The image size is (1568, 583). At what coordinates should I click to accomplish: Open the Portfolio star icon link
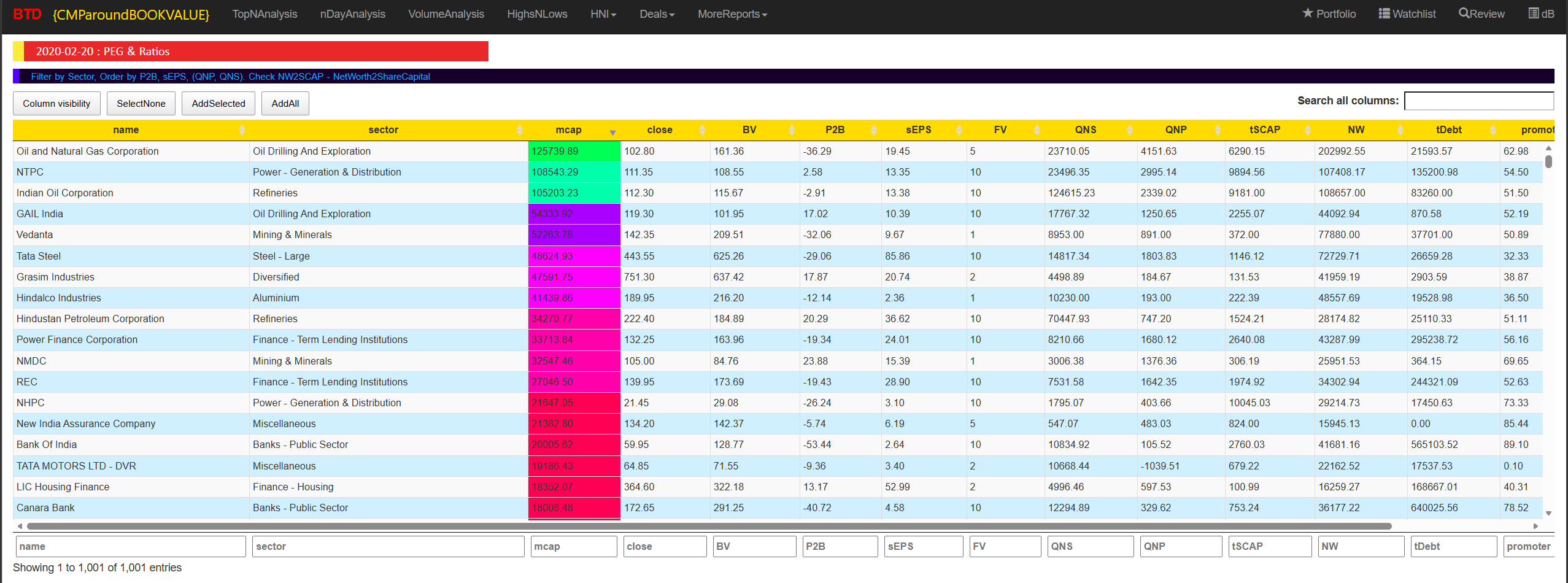pos(1329,14)
